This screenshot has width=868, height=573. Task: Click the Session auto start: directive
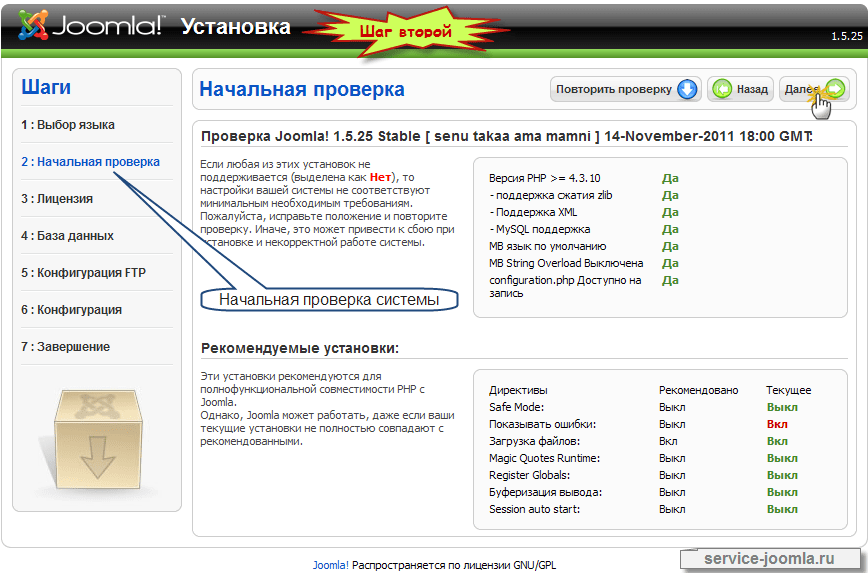(535, 509)
